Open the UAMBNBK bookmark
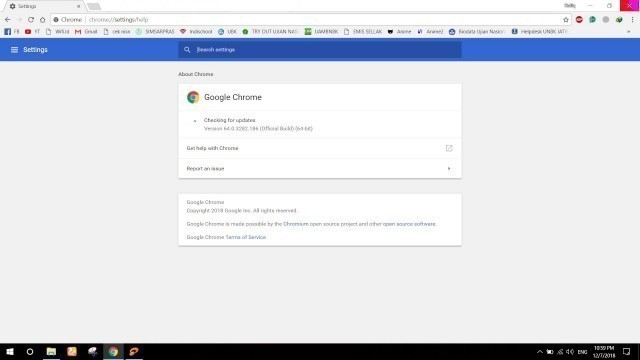 tap(321, 31)
